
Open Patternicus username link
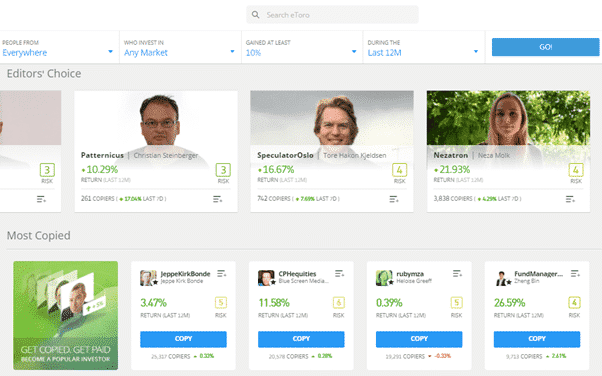[102, 155]
